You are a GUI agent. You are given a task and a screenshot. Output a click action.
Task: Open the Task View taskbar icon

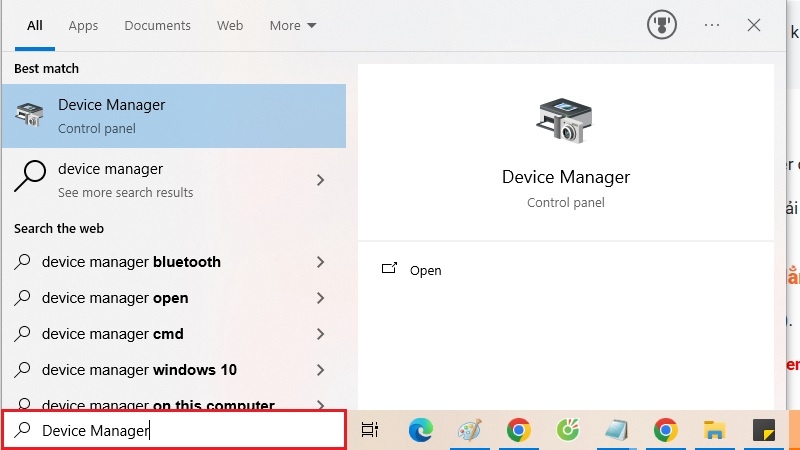click(370, 430)
